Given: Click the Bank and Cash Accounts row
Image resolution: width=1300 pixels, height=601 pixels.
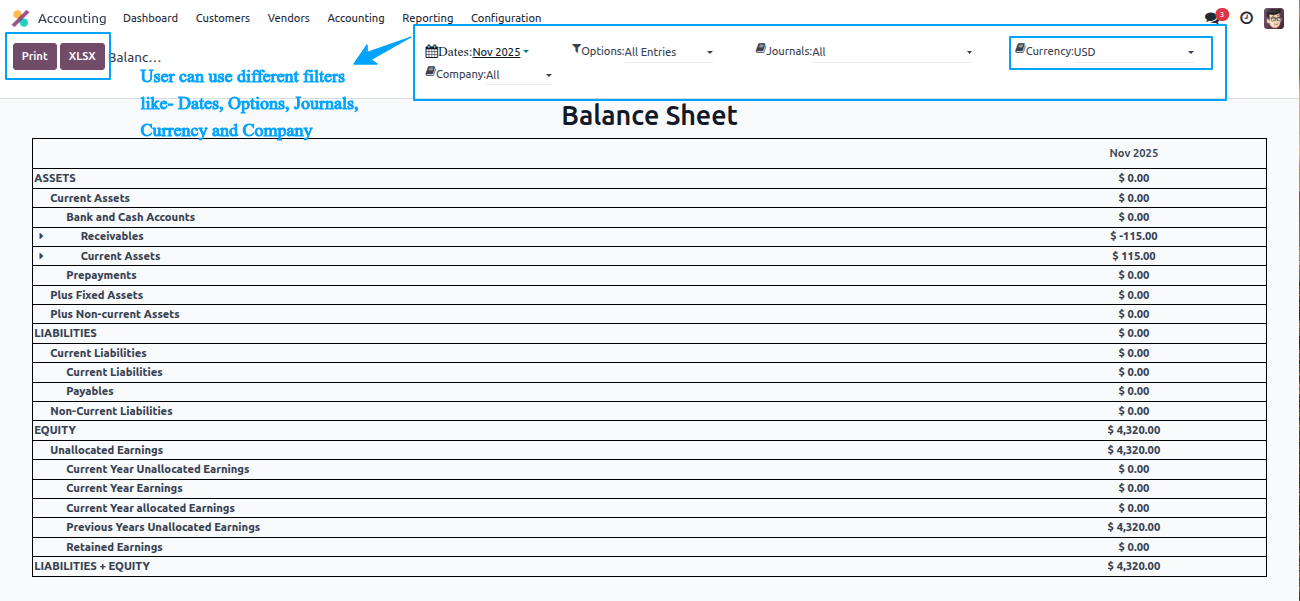Looking at the screenshot, I should tap(649, 217).
